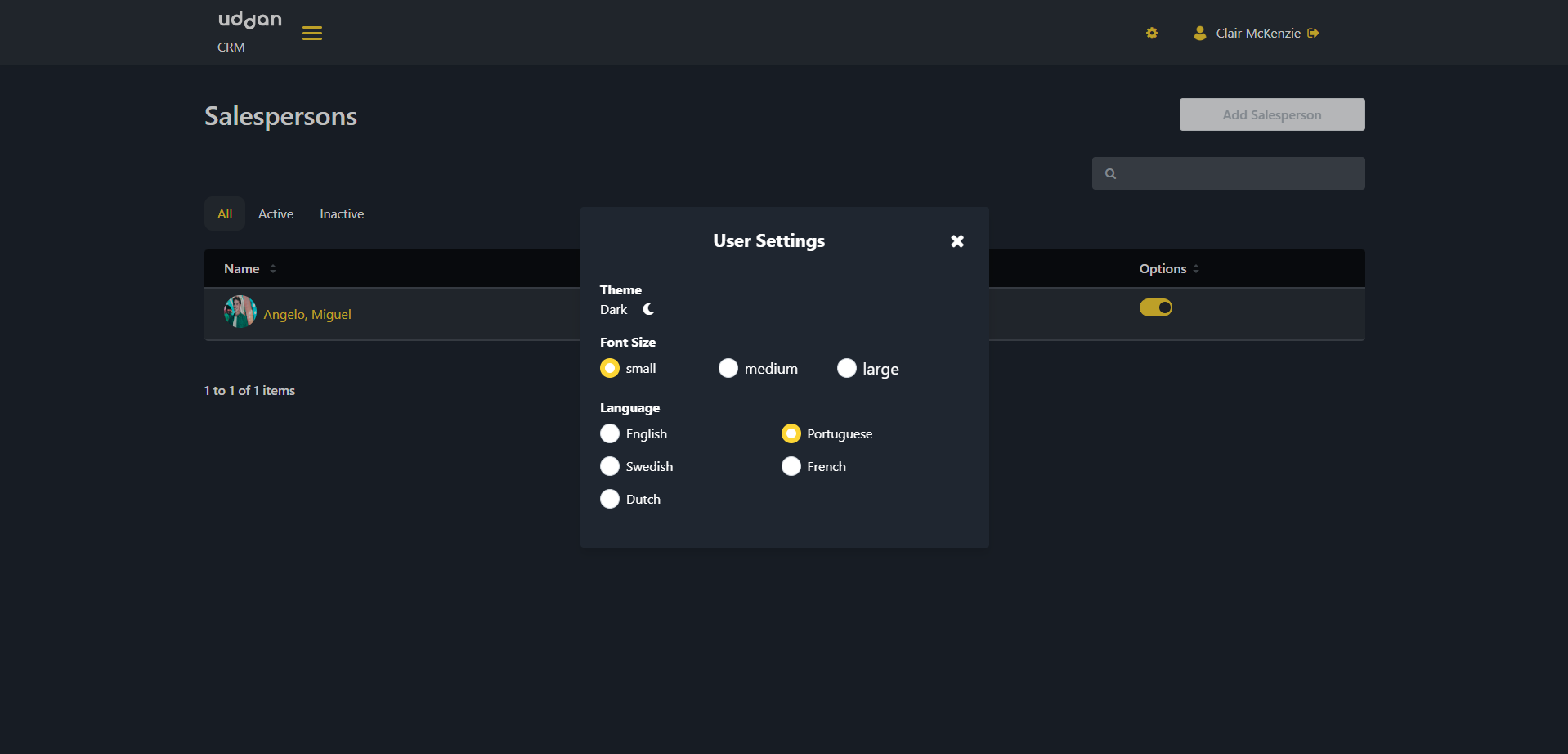
Task: Click the gear settings icon in header
Action: 1152,34
